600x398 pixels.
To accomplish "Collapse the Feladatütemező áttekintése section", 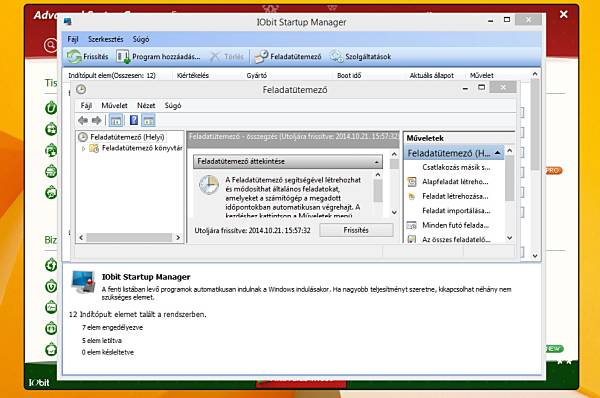I will coord(376,162).
